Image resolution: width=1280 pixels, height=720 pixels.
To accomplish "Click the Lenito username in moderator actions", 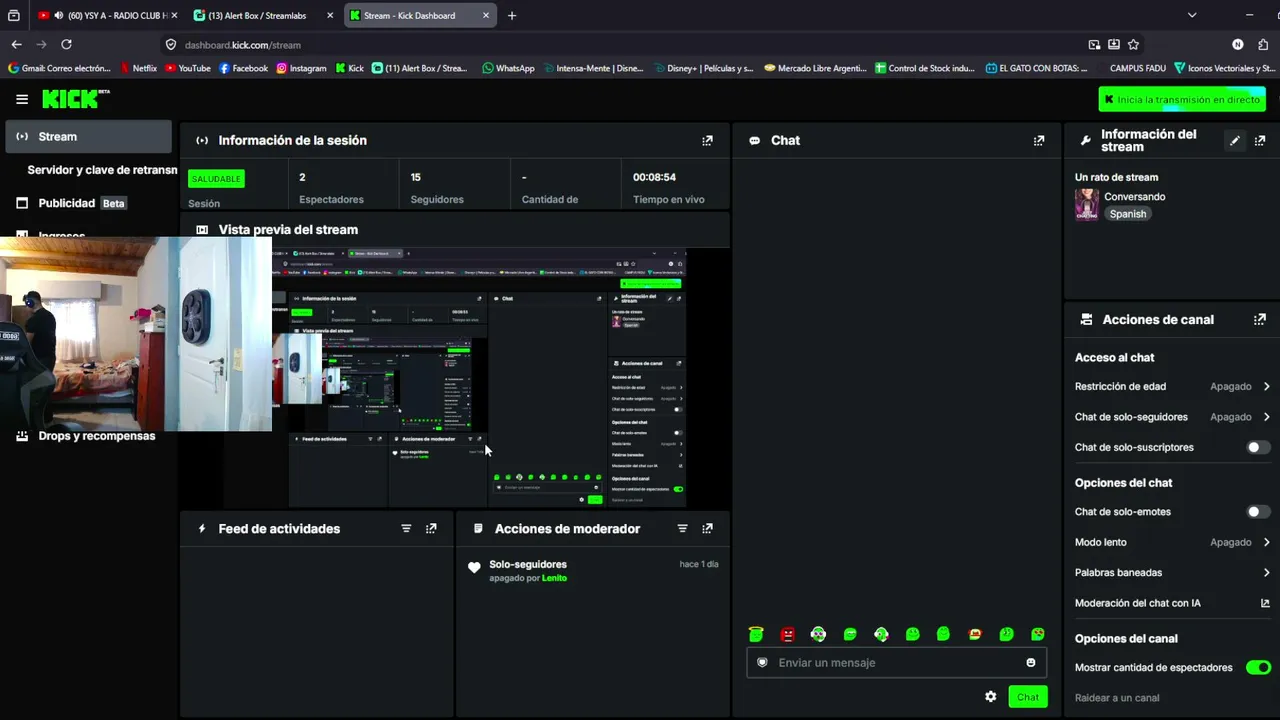I will coord(554,578).
